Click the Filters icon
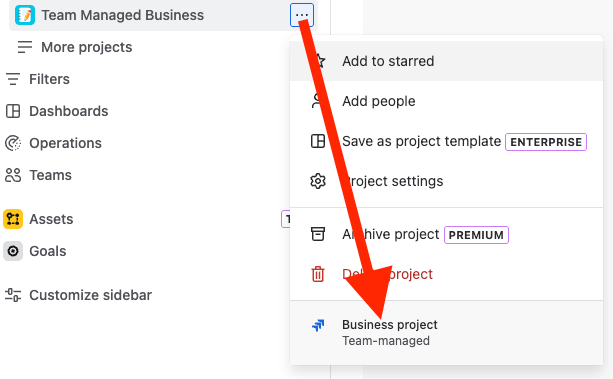 pyautogui.click(x=13, y=79)
